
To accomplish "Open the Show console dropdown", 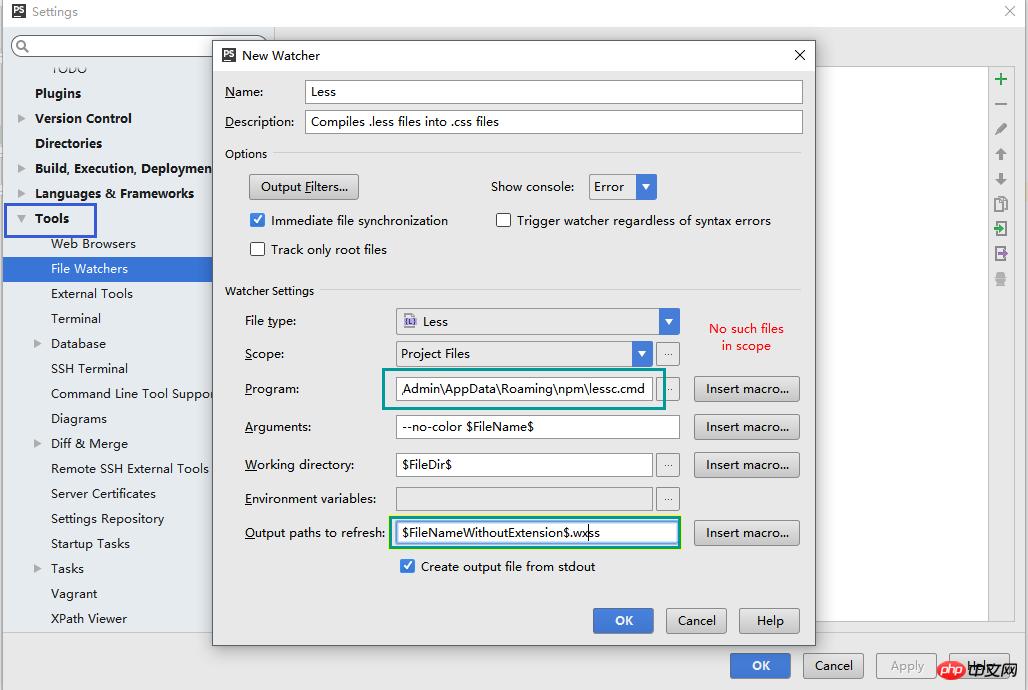I will click(x=644, y=186).
